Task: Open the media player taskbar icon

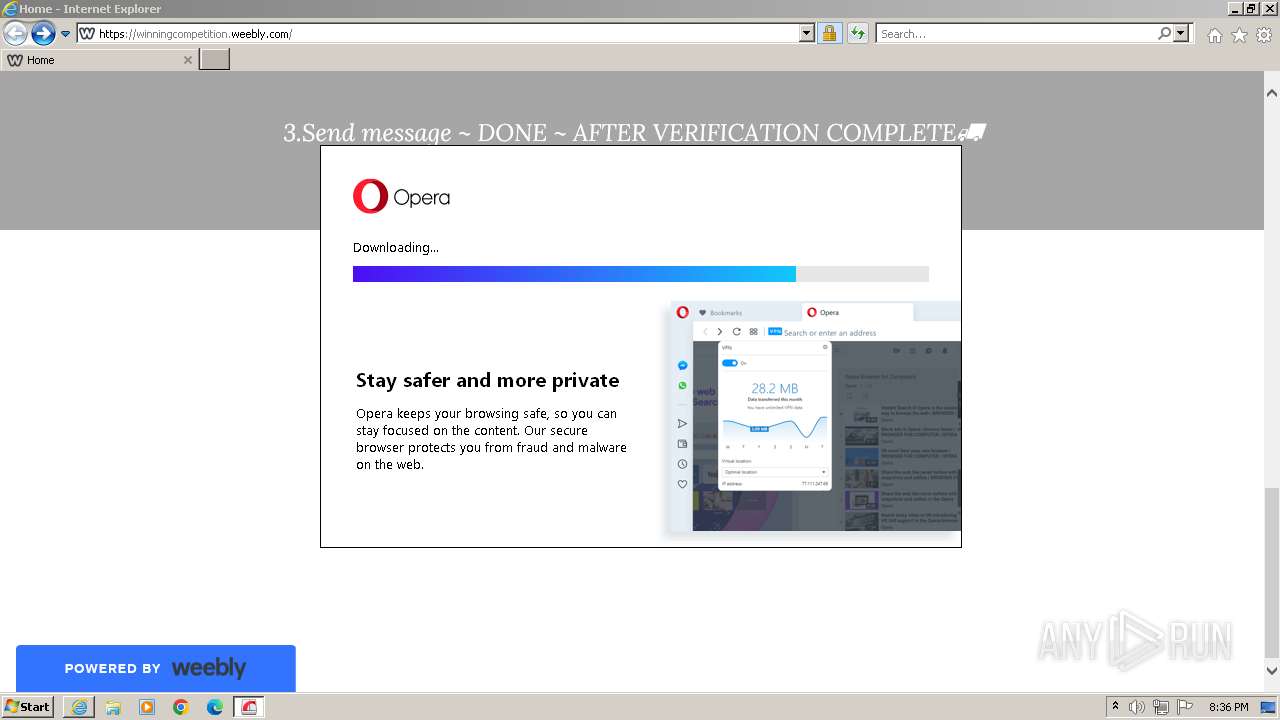Action: [147, 707]
